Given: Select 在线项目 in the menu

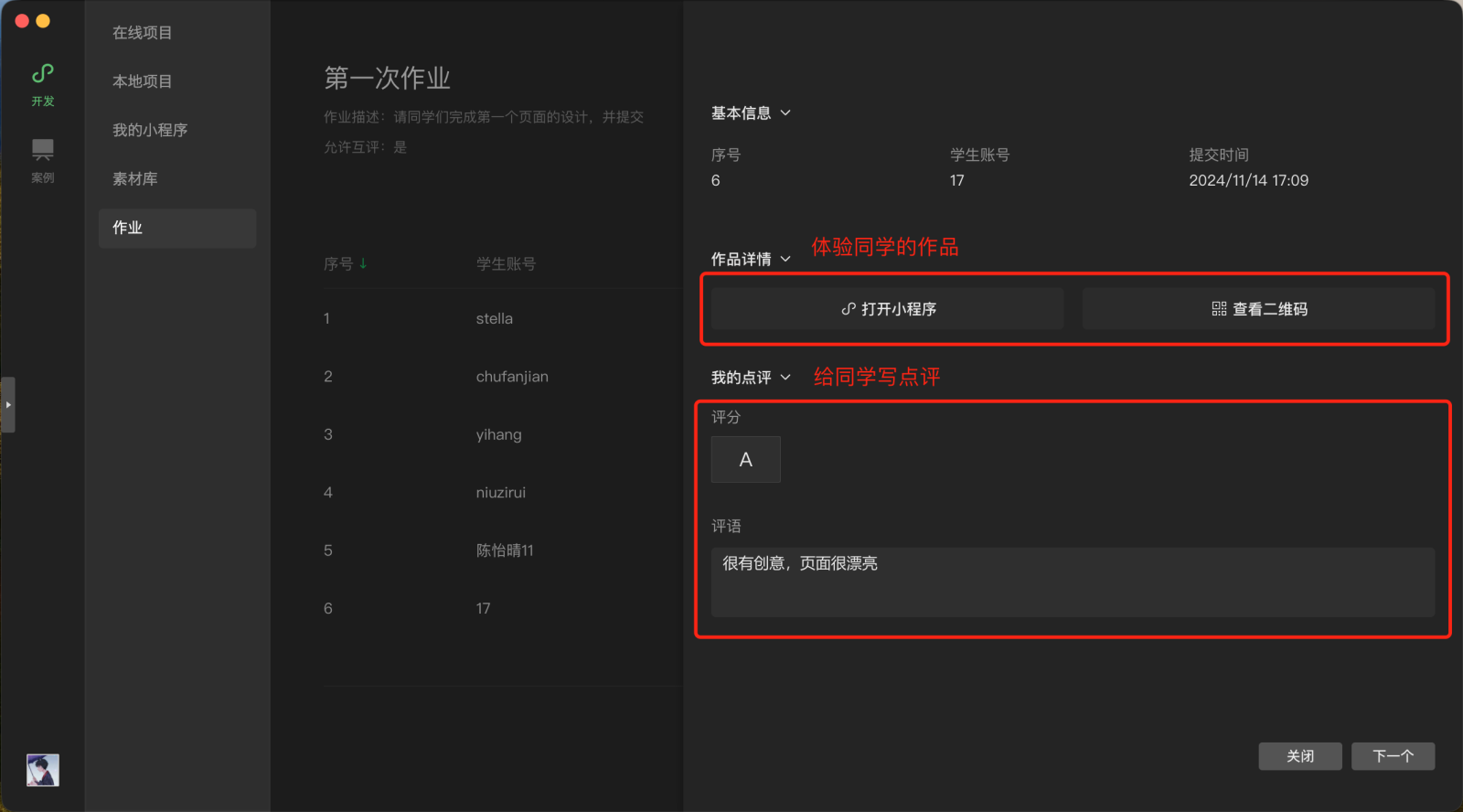Looking at the screenshot, I should 142,33.
